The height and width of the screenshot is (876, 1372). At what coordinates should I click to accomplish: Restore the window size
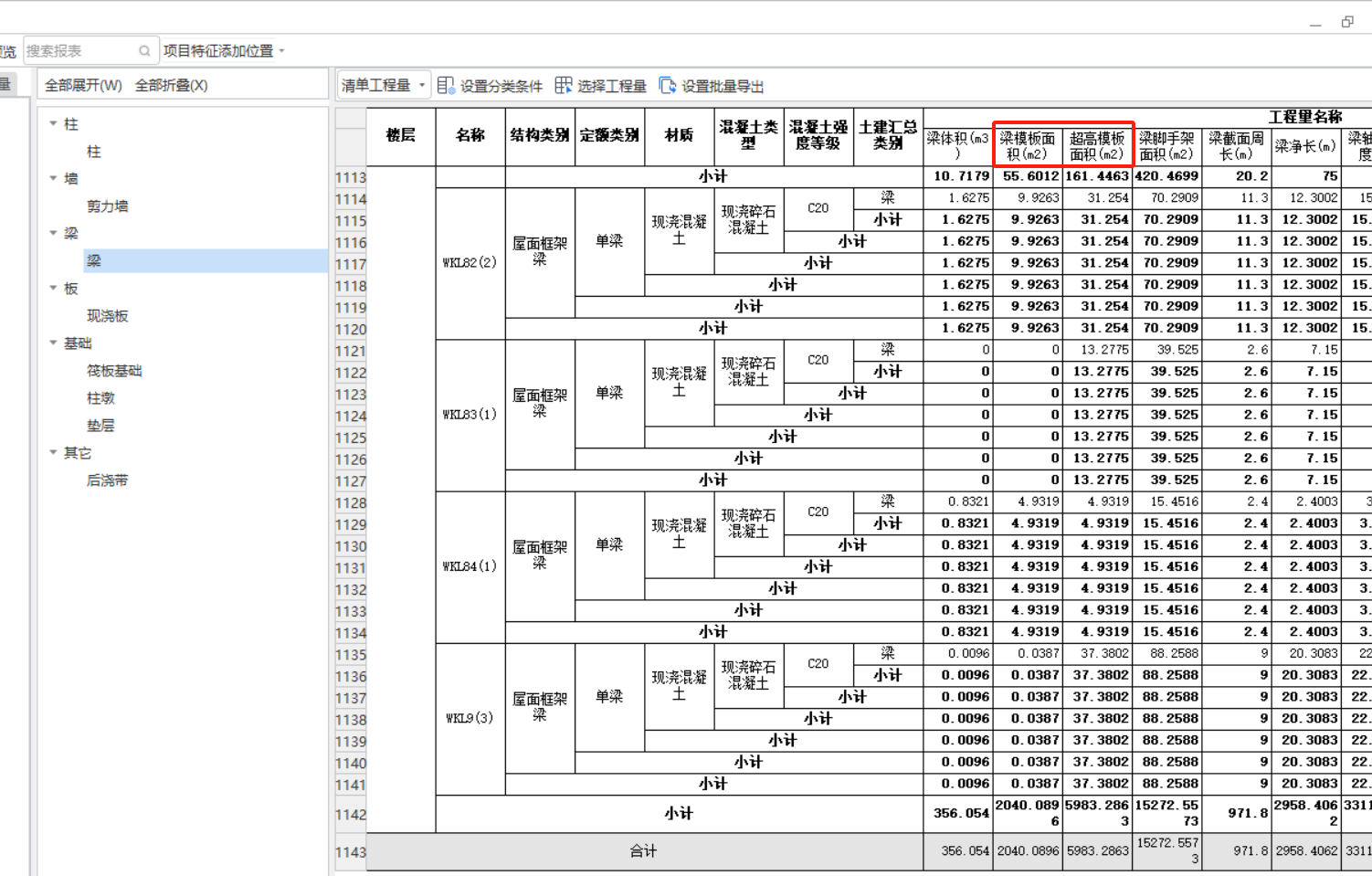tap(1347, 22)
